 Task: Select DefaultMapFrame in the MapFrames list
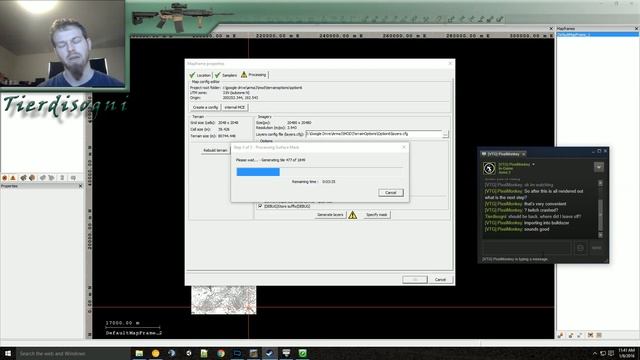[x=597, y=35]
